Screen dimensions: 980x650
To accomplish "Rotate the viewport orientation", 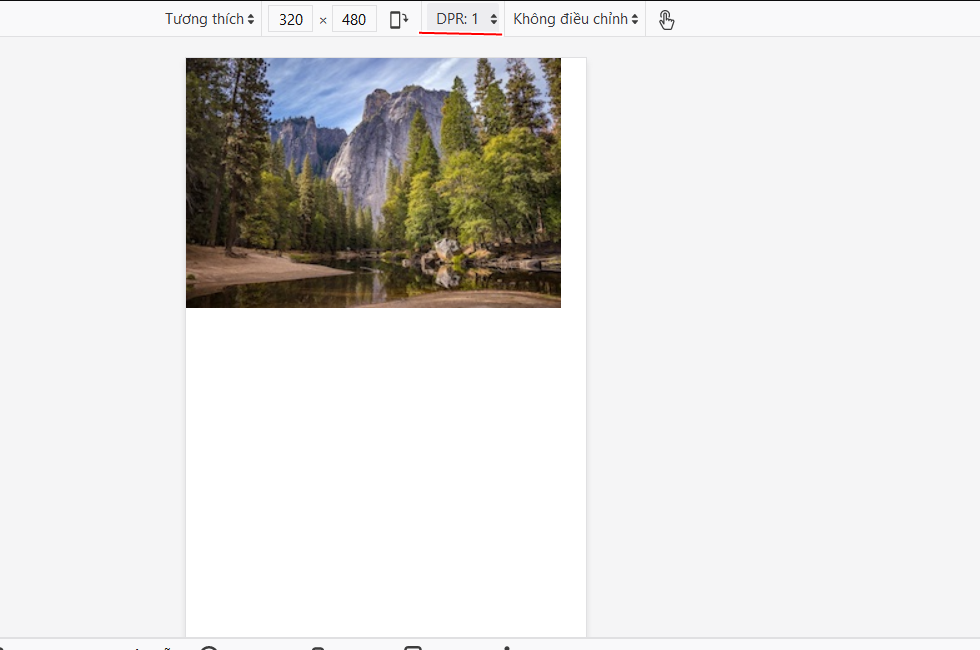I will (x=399, y=19).
